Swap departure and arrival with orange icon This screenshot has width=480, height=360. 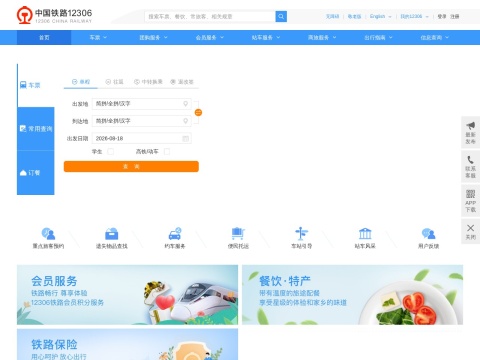198,113
